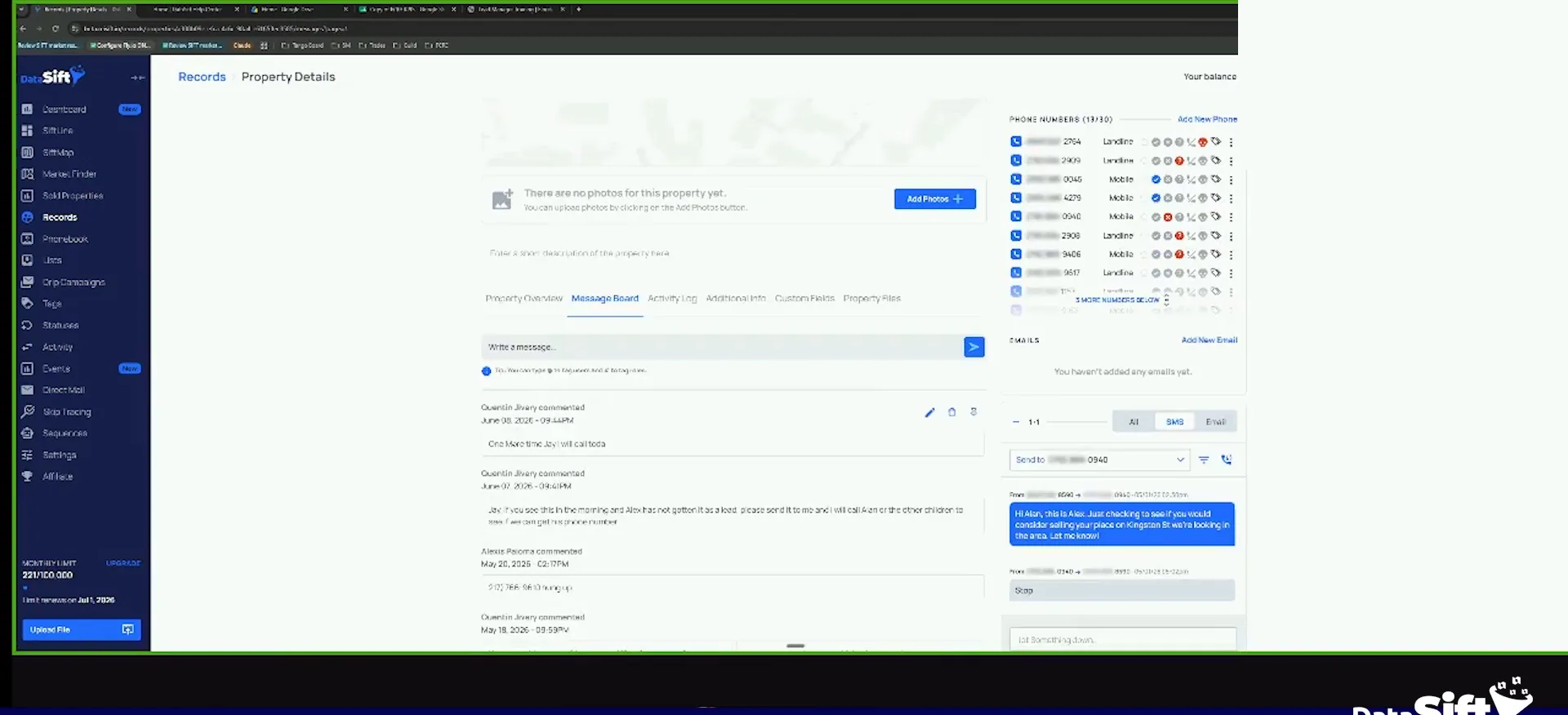The width and height of the screenshot is (1568, 715).
Task: Click the Add New Phone link
Action: (x=1207, y=119)
